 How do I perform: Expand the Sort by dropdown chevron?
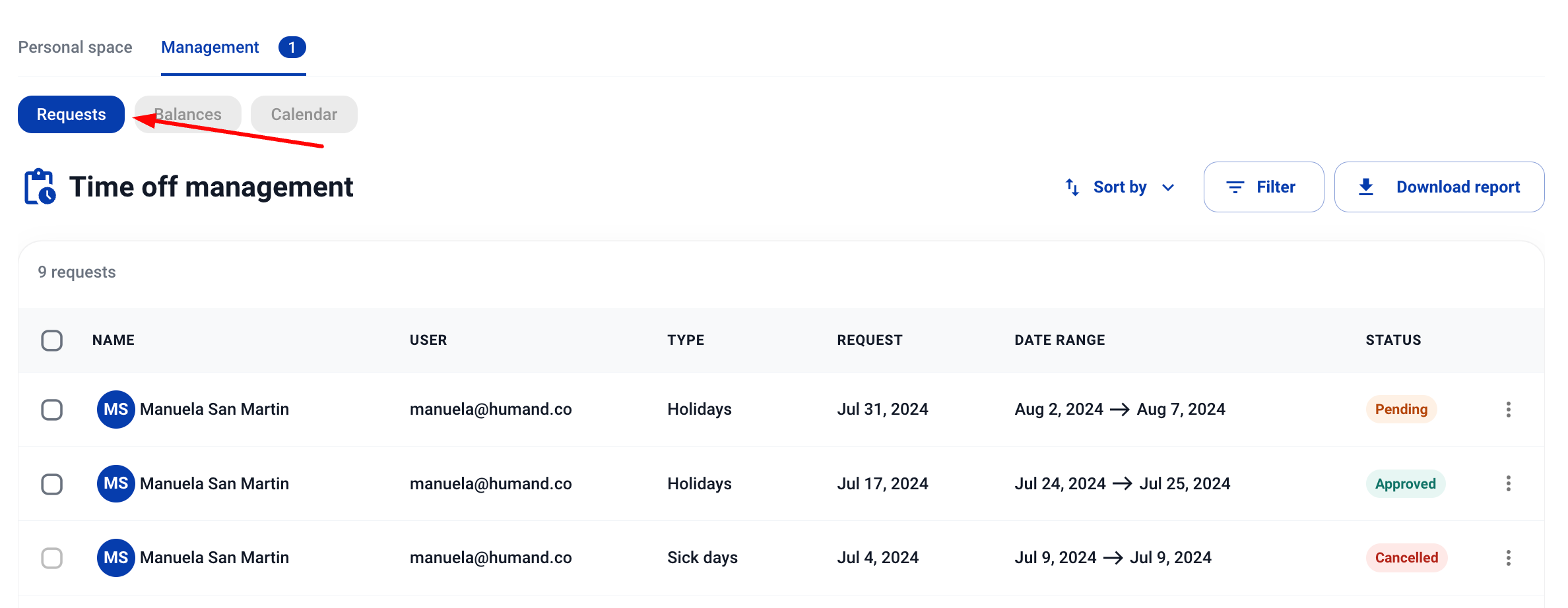tap(1168, 187)
